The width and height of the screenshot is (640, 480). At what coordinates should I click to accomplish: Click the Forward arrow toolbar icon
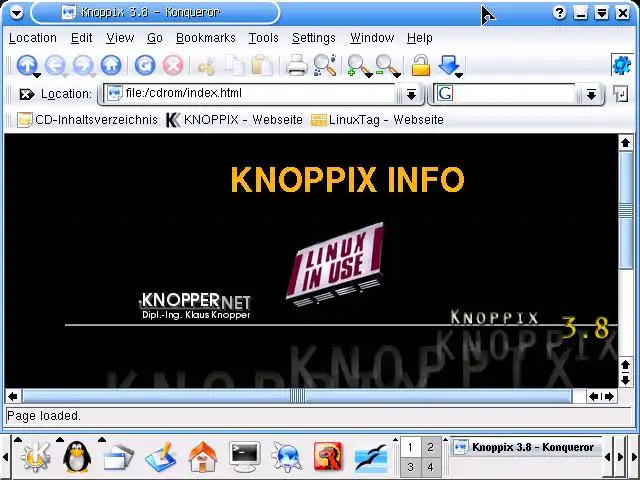[x=83, y=65]
